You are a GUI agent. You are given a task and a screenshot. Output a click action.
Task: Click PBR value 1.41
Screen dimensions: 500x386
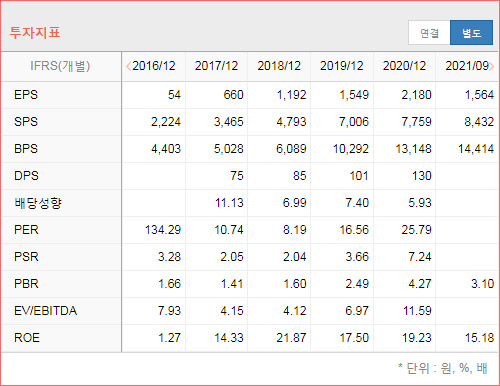pos(232,284)
